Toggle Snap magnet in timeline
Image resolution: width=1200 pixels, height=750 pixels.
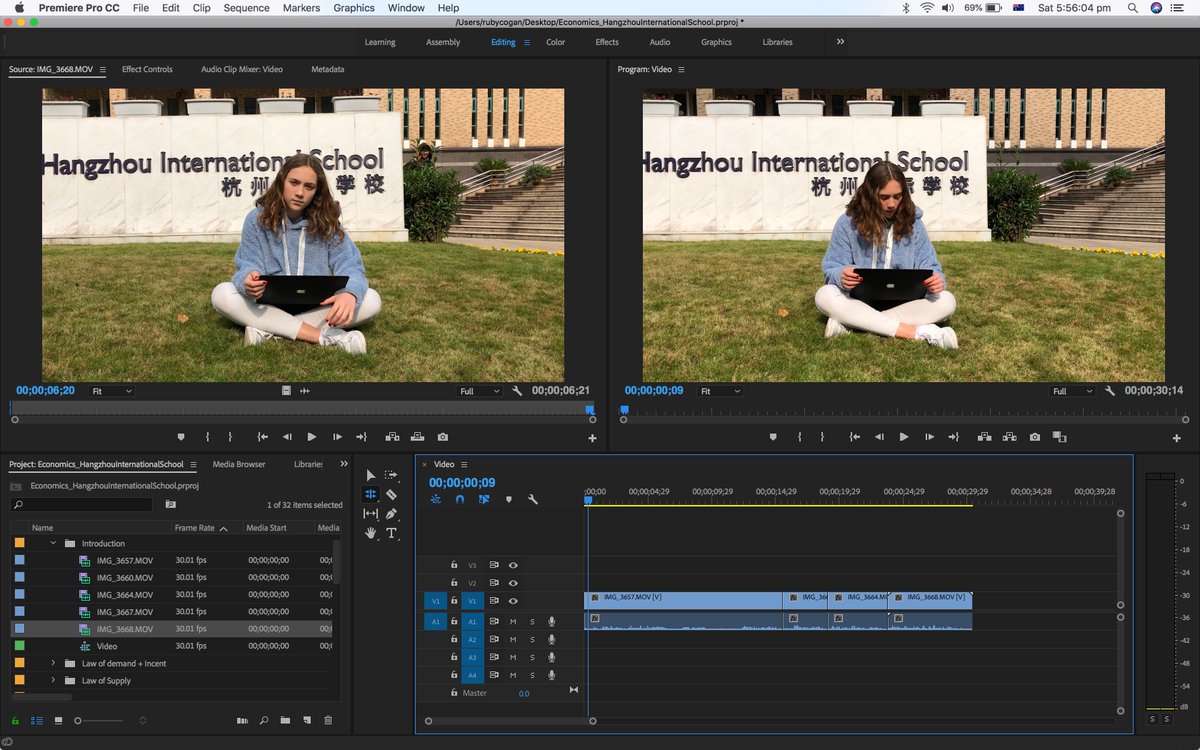[x=460, y=499]
